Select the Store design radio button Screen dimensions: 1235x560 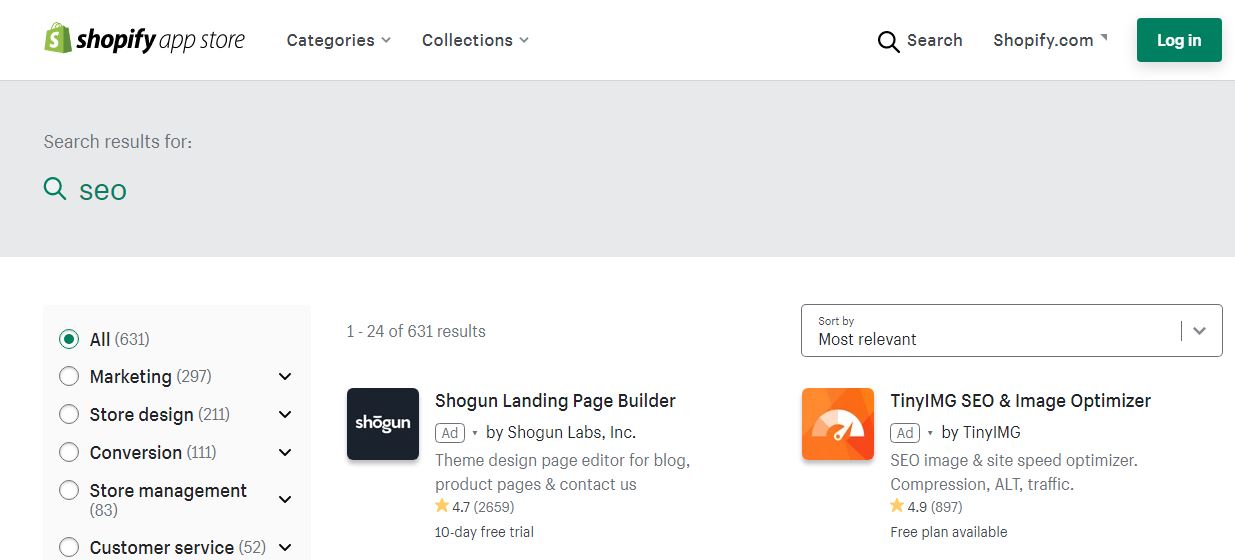(x=69, y=414)
